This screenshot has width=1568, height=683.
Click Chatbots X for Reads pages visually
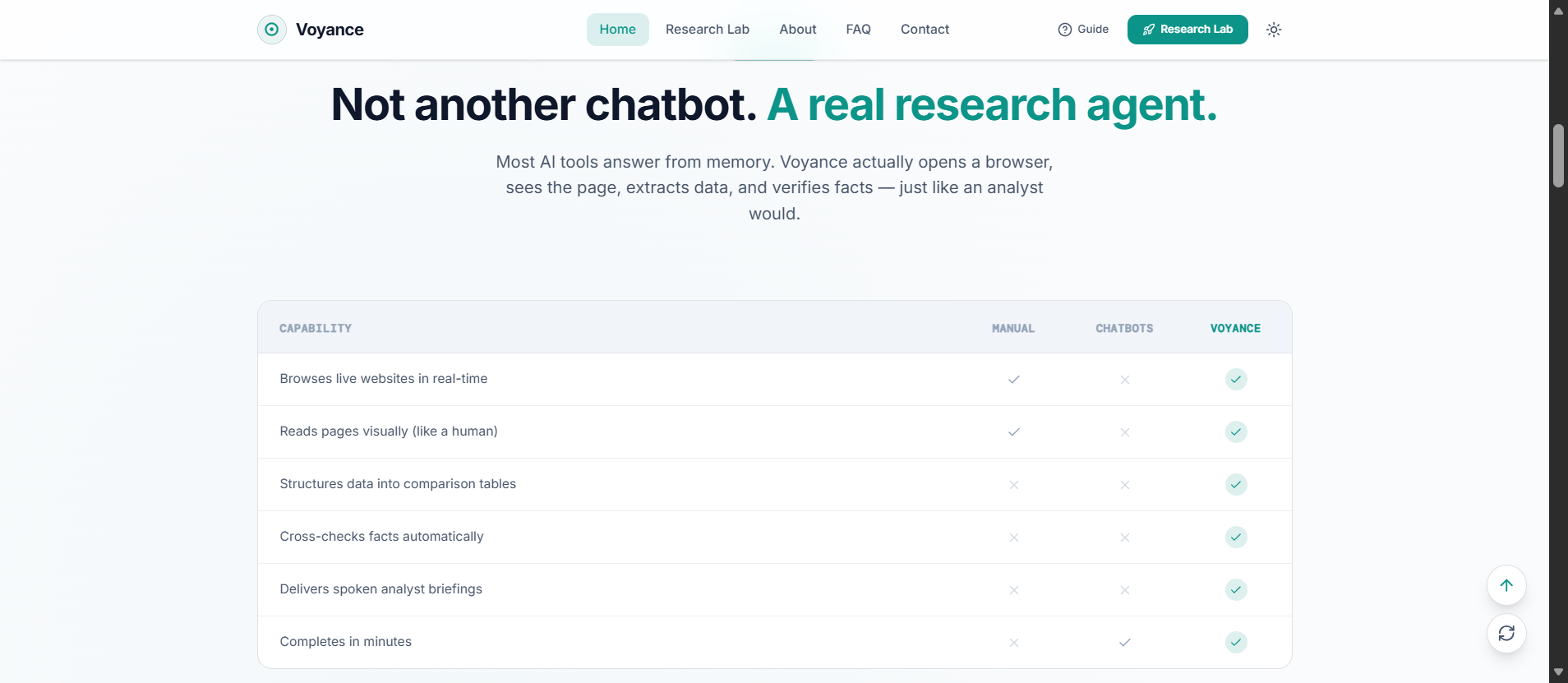tap(1125, 432)
